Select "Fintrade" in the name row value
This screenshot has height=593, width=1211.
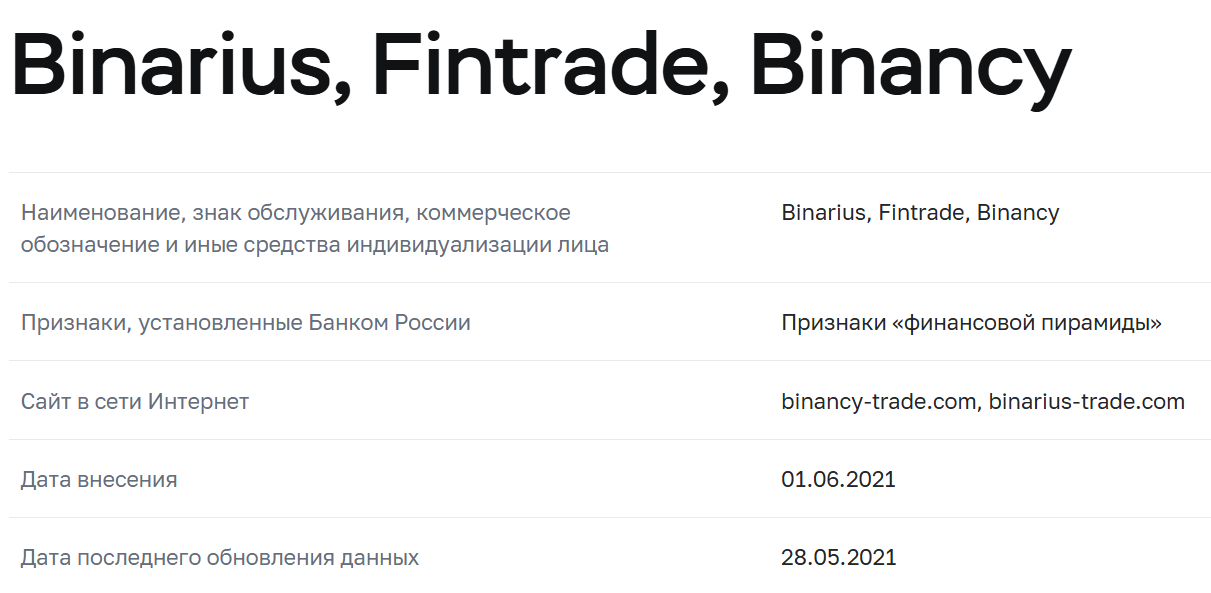921,213
